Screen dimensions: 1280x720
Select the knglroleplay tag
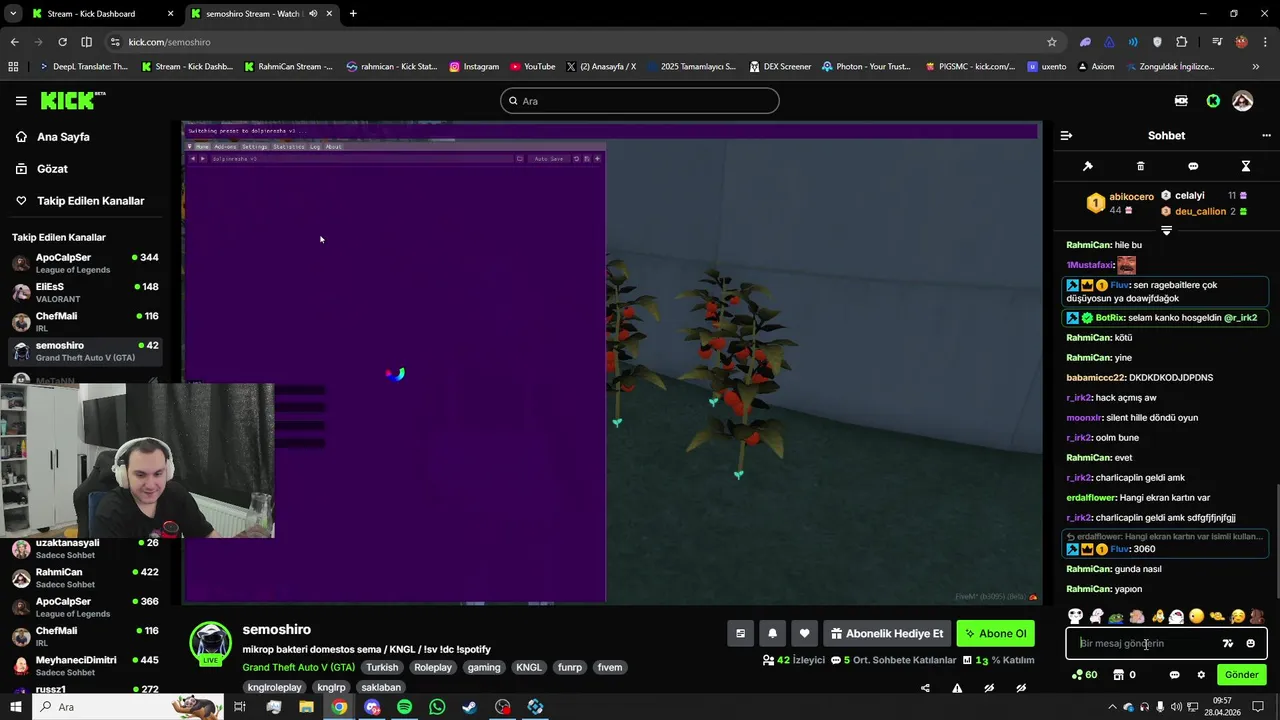point(274,688)
